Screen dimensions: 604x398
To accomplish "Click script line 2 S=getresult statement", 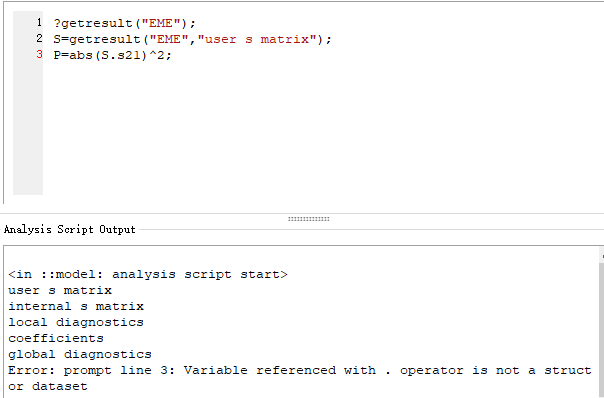I will click(x=192, y=39).
